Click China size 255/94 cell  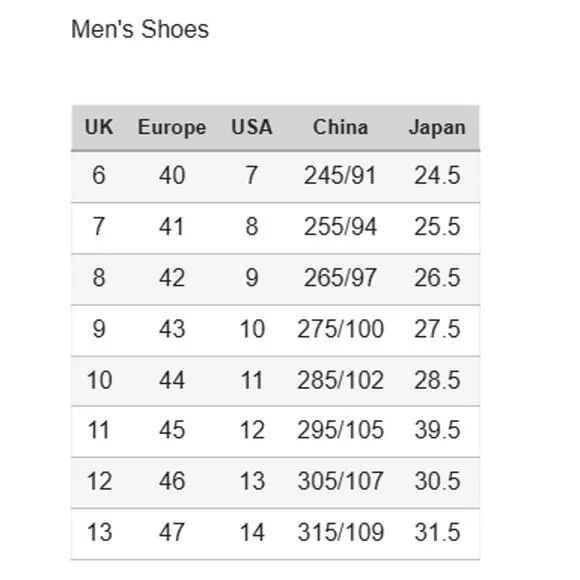[340, 226]
